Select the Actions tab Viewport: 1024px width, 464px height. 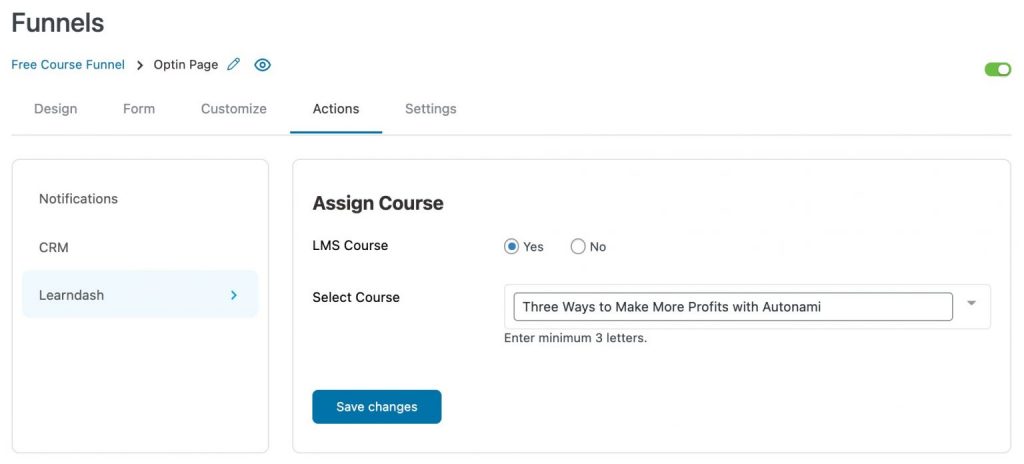point(336,109)
